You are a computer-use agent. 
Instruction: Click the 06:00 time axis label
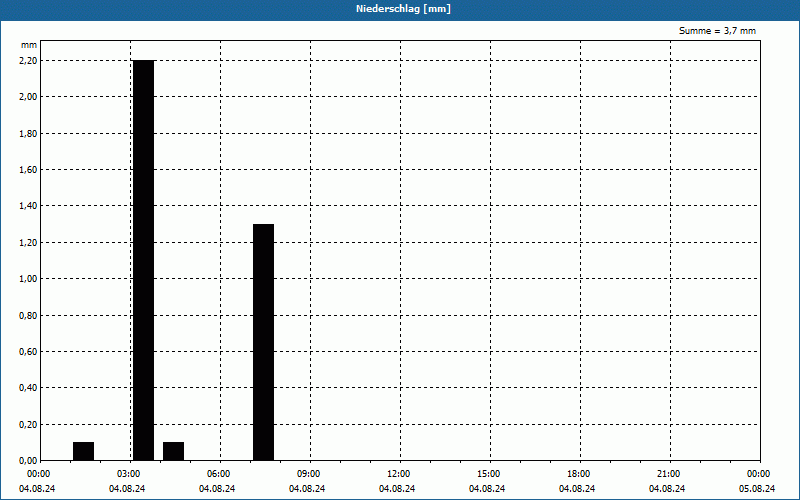click(x=220, y=474)
